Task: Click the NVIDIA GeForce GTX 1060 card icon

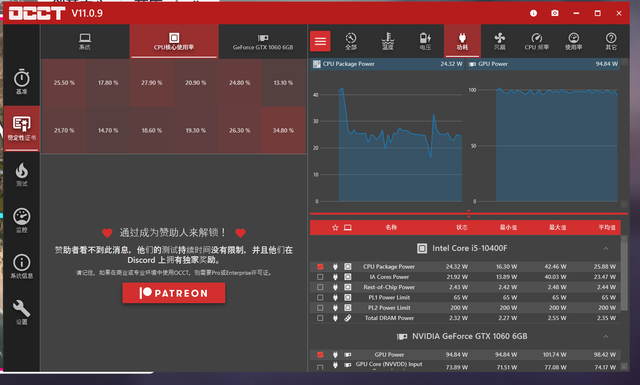Action: pos(402,336)
